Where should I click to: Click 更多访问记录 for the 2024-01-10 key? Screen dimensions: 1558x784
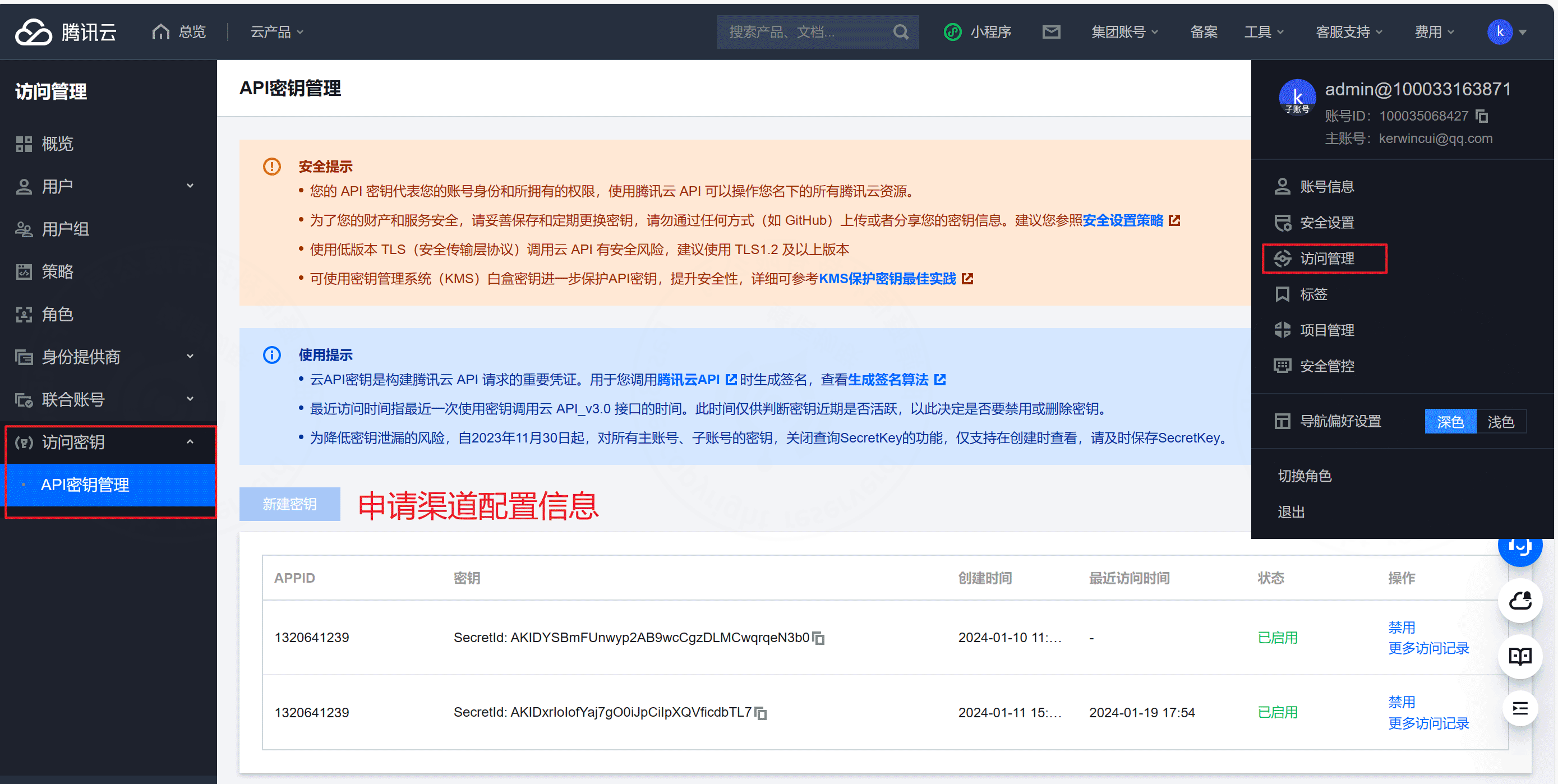click(x=1428, y=648)
